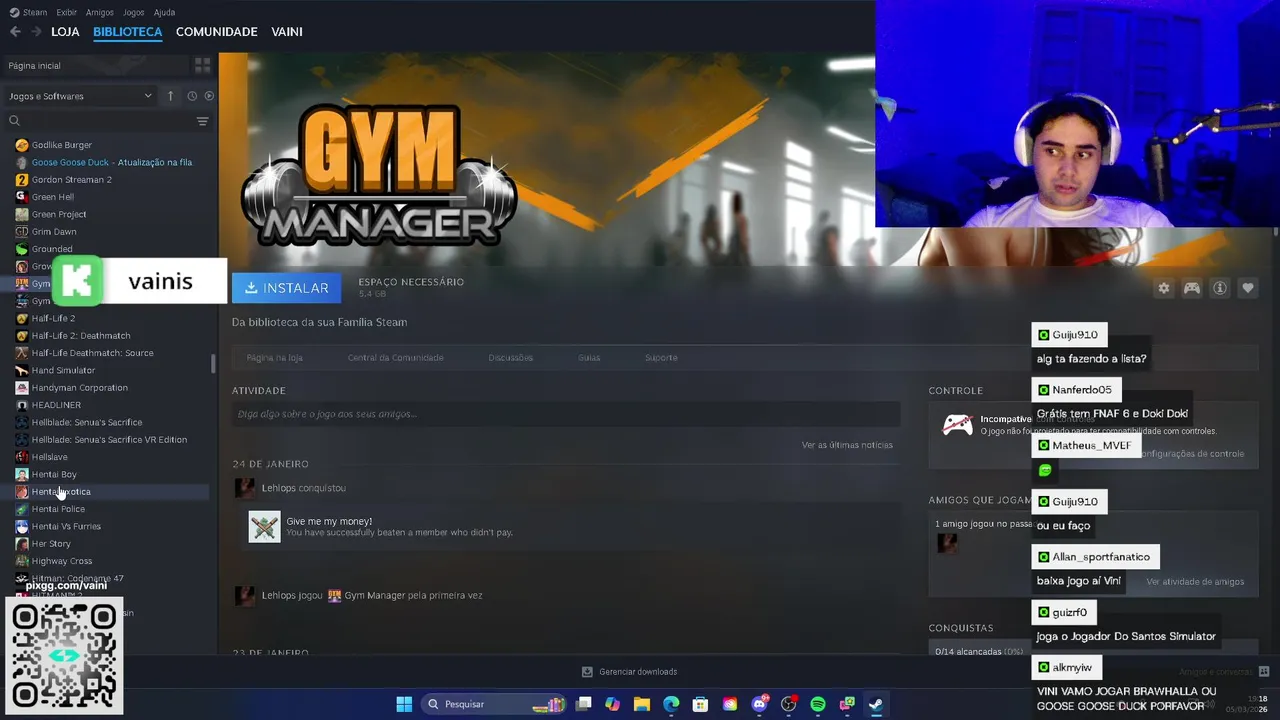Expand Jogos e Softwares dropdown
The image size is (1280, 720).
point(80,96)
